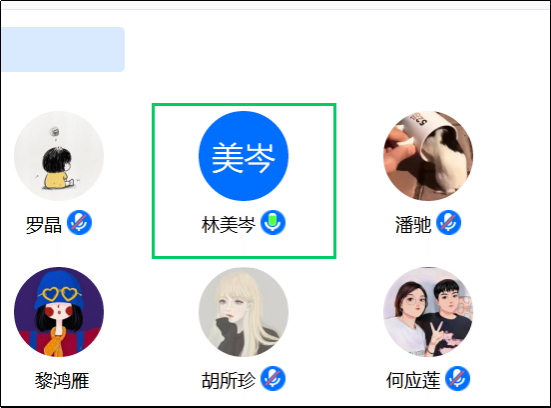
Task: Open 黎鸿雁's avatar with heart glasses
Action: (59, 312)
